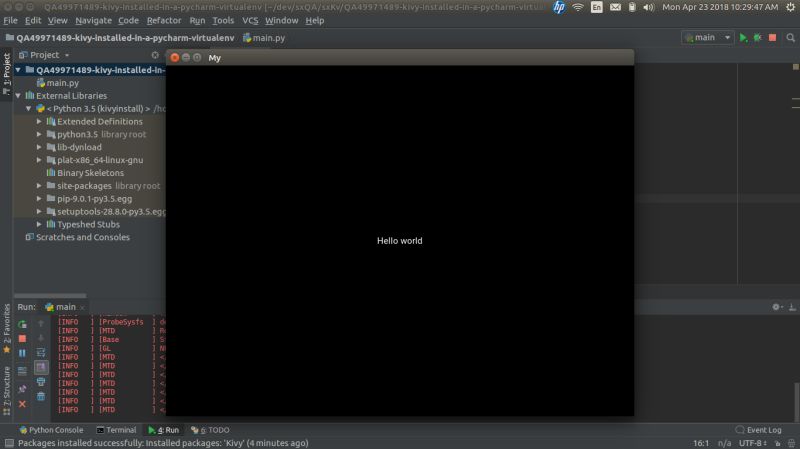Stop process using Run panel red square

[x=22, y=338]
